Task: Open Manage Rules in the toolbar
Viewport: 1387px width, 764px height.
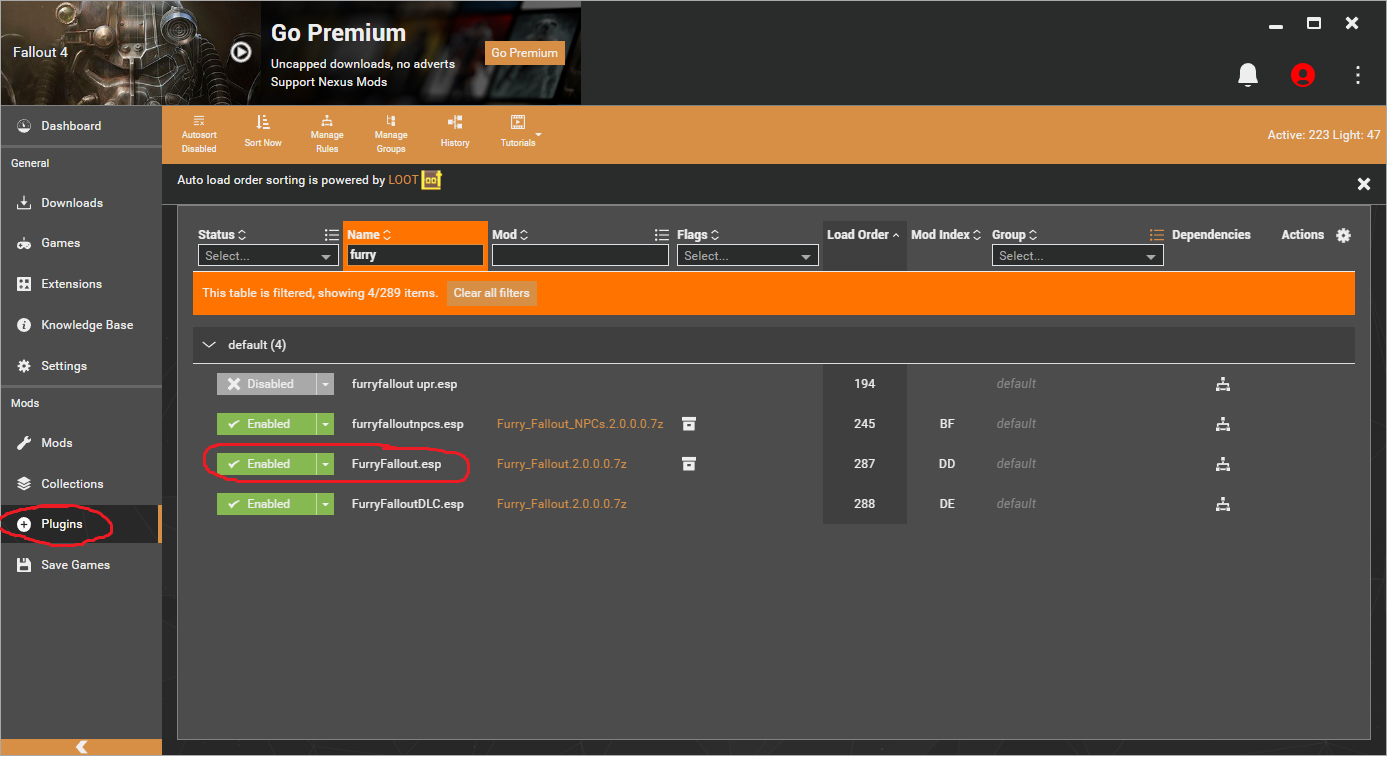Action: pyautogui.click(x=327, y=133)
